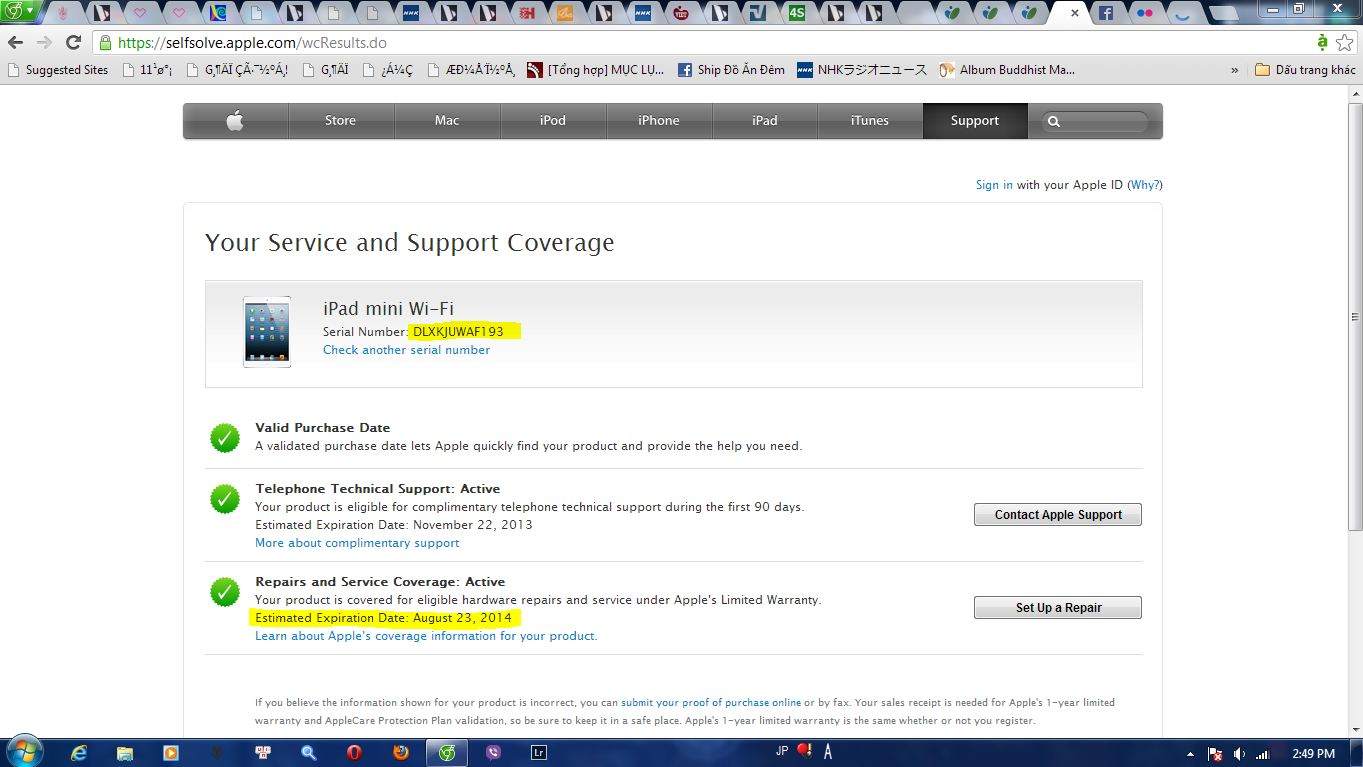Open the Store menu item

(x=341, y=121)
